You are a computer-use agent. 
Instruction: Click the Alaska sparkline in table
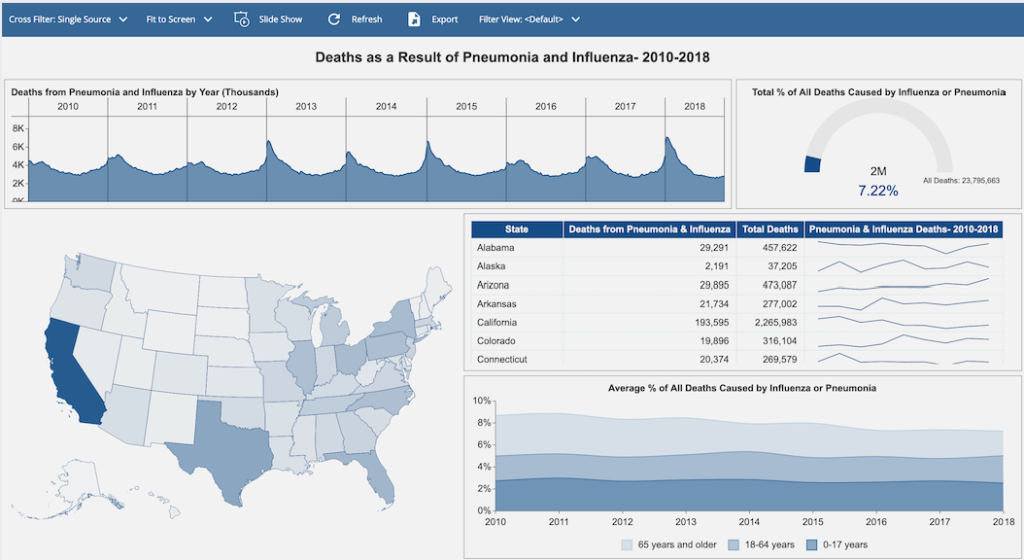click(x=903, y=266)
